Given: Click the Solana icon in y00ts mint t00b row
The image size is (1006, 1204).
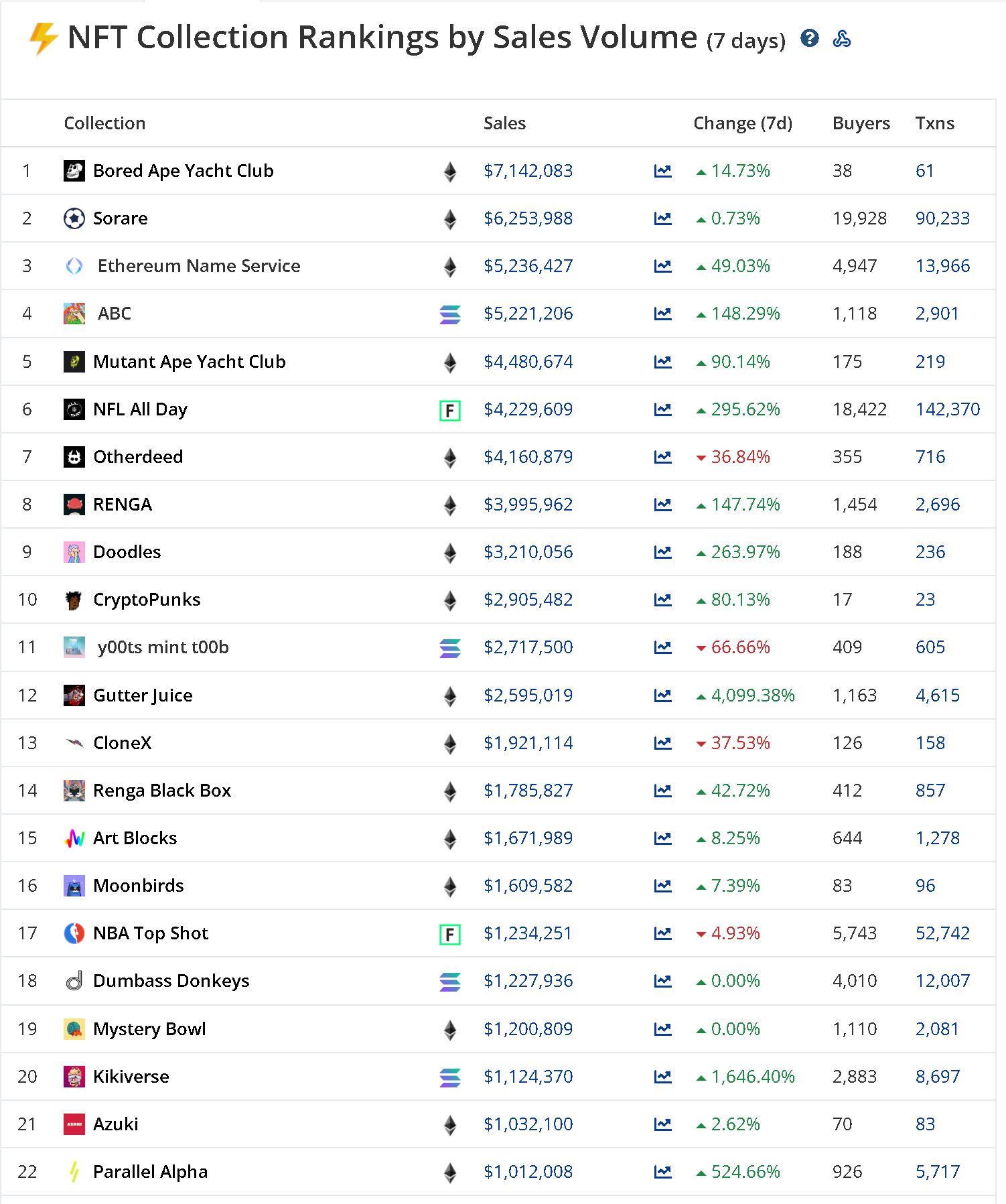Looking at the screenshot, I should (449, 648).
